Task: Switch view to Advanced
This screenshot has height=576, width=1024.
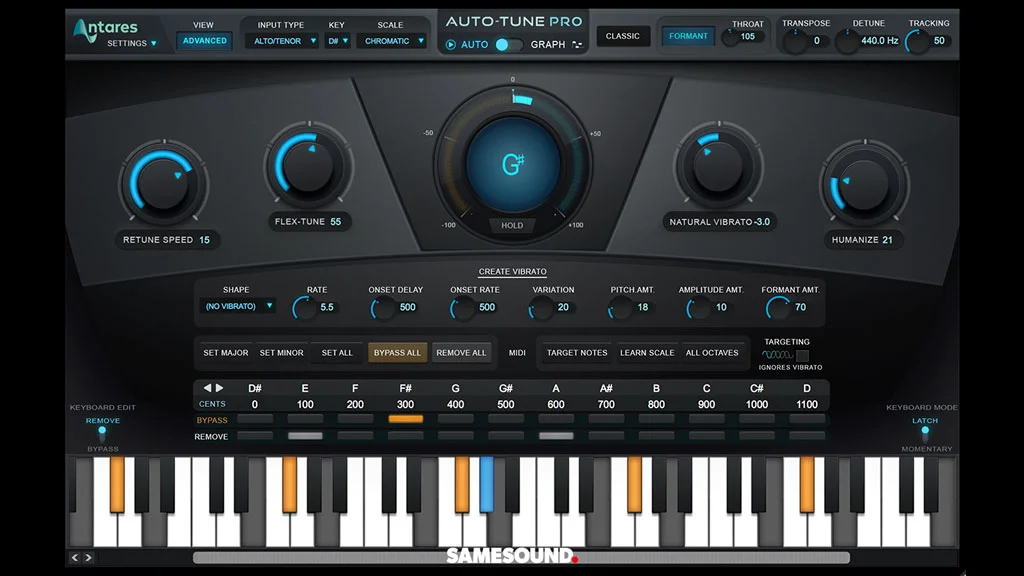Action: click(x=204, y=40)
